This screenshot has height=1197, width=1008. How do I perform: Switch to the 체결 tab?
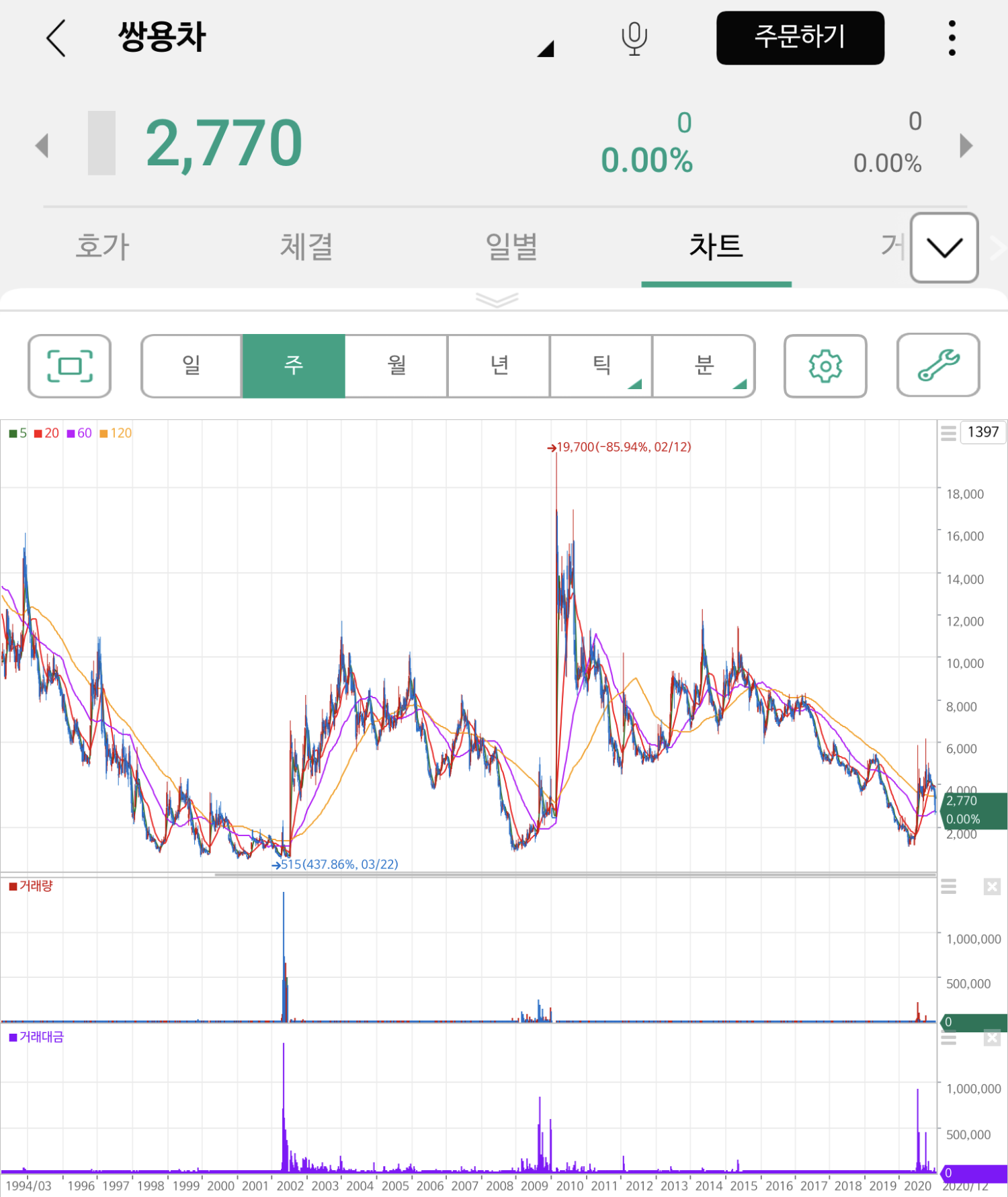306,247
